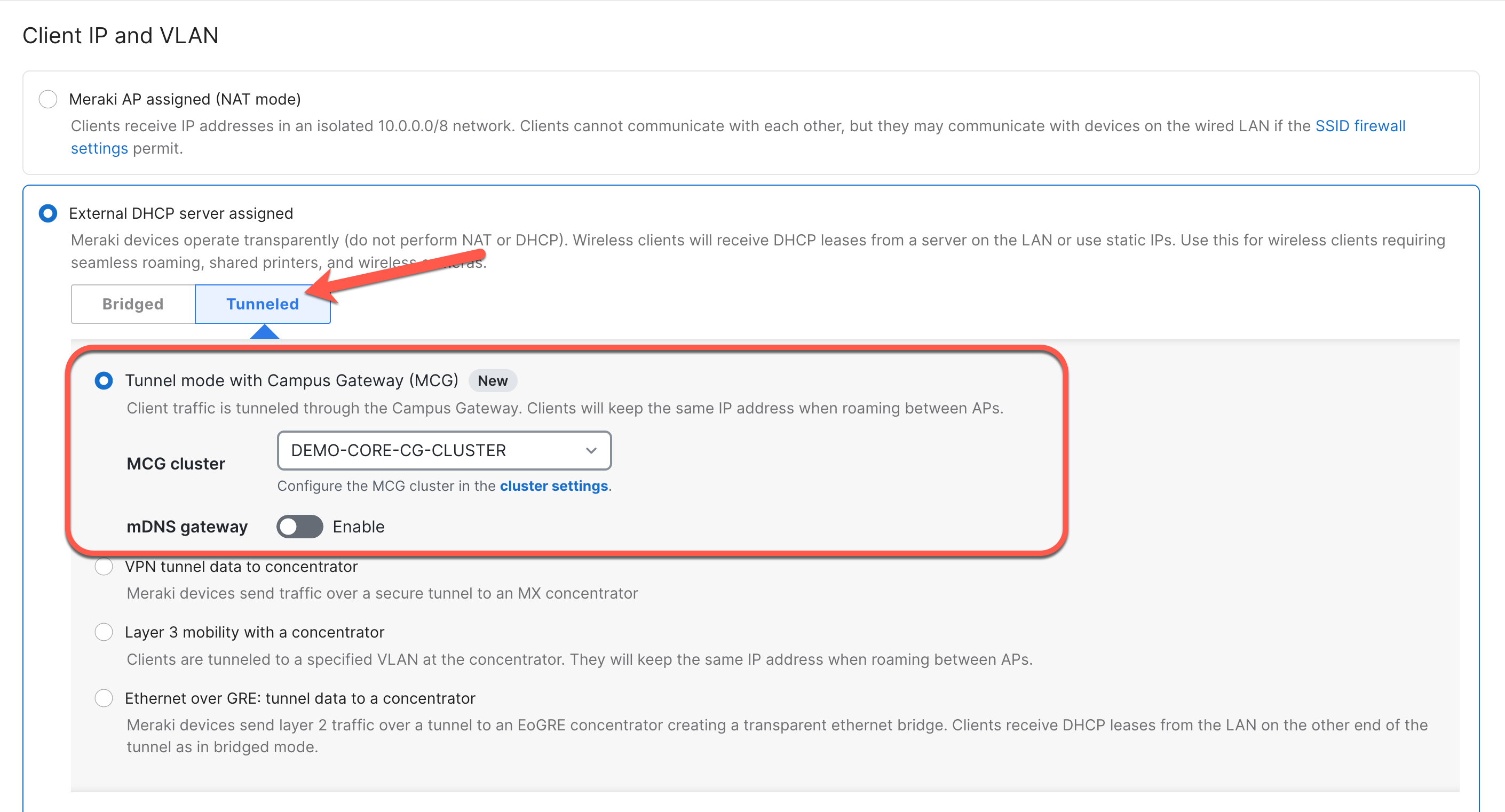Image resolution: width=1505 pixels, height=812 pixels.
Task: Click the Campus Gateway tunneled traffic description
Action: [x=565, y=408]
